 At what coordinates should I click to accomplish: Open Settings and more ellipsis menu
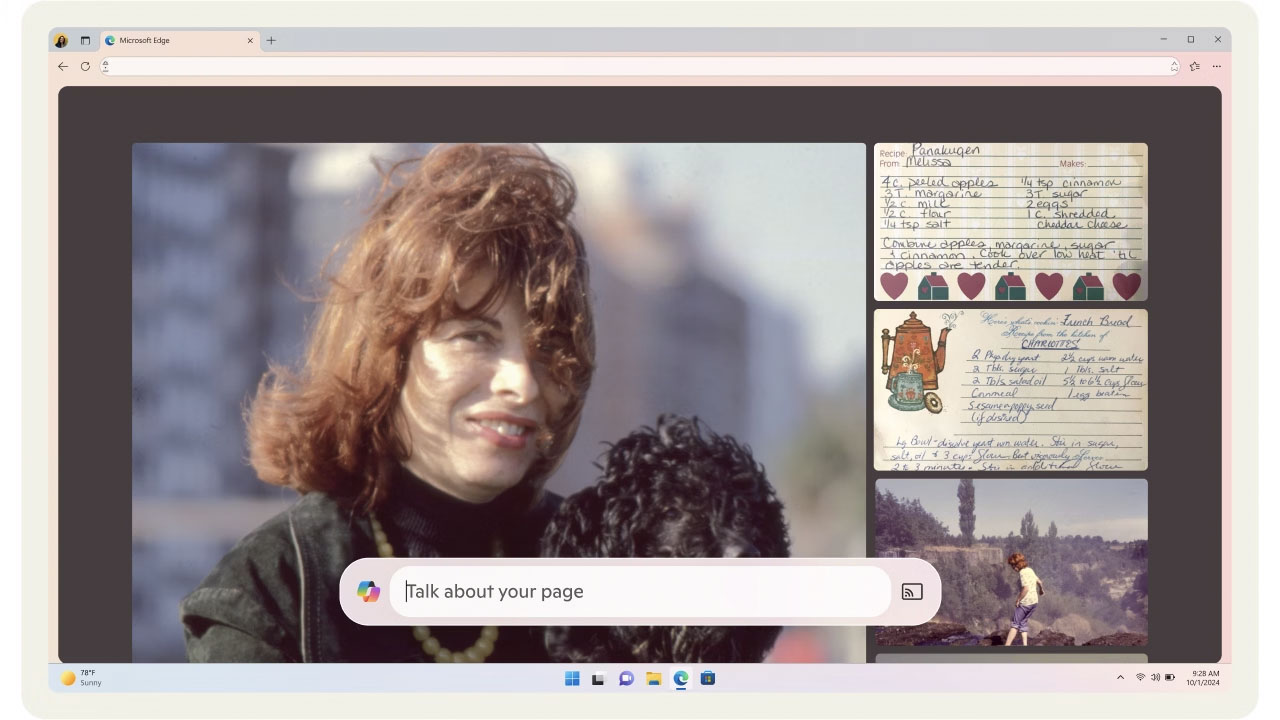(x=1217, y=66)
